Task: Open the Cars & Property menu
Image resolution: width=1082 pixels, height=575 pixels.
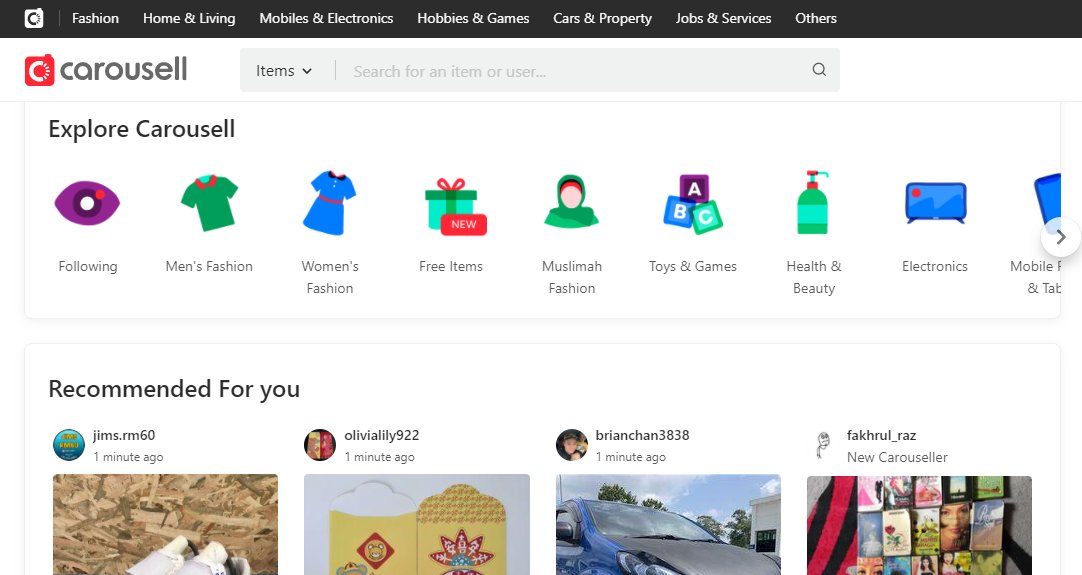Action: 602,18
